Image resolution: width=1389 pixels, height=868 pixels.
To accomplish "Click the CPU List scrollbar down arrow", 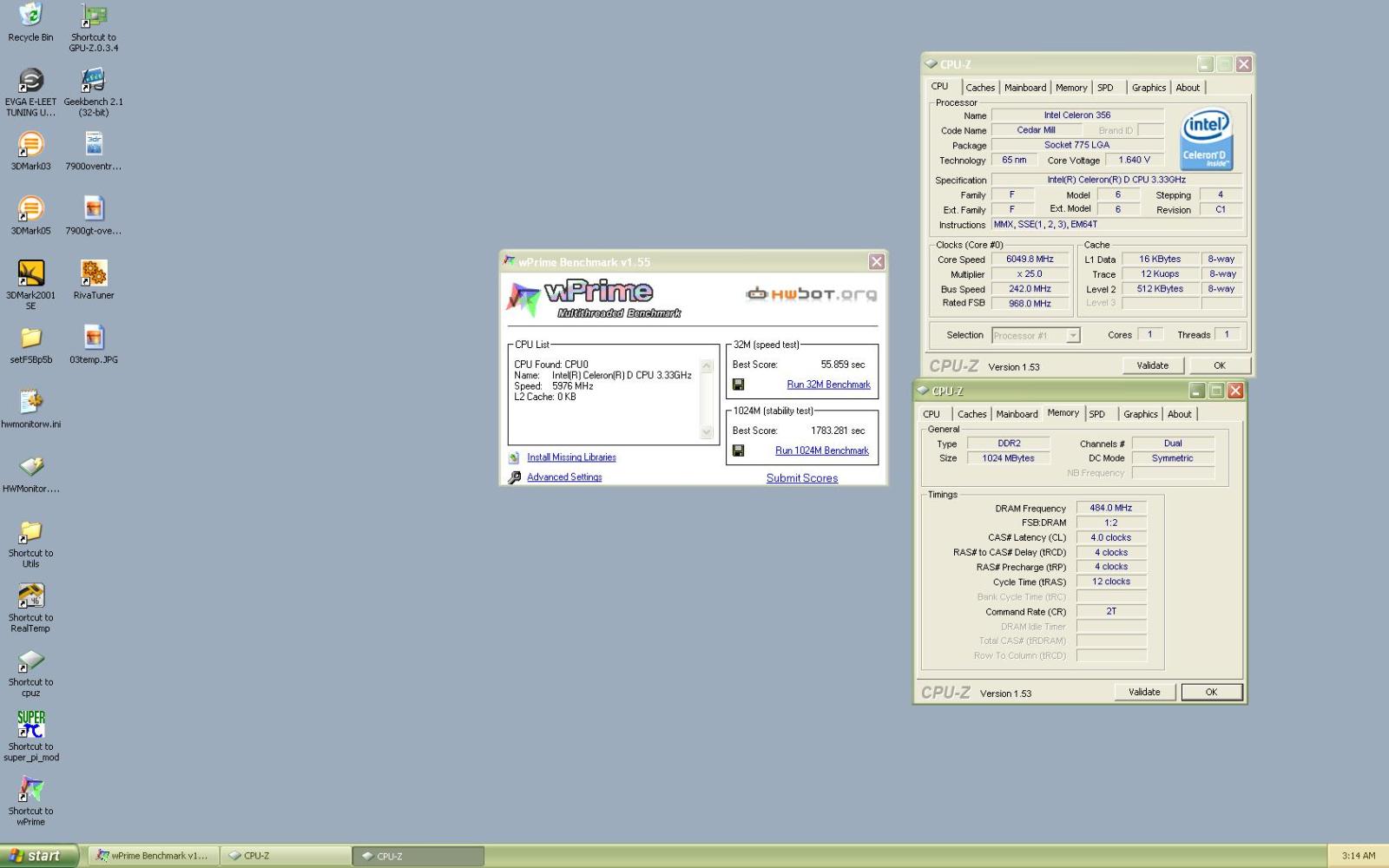I will click(707, 431).
